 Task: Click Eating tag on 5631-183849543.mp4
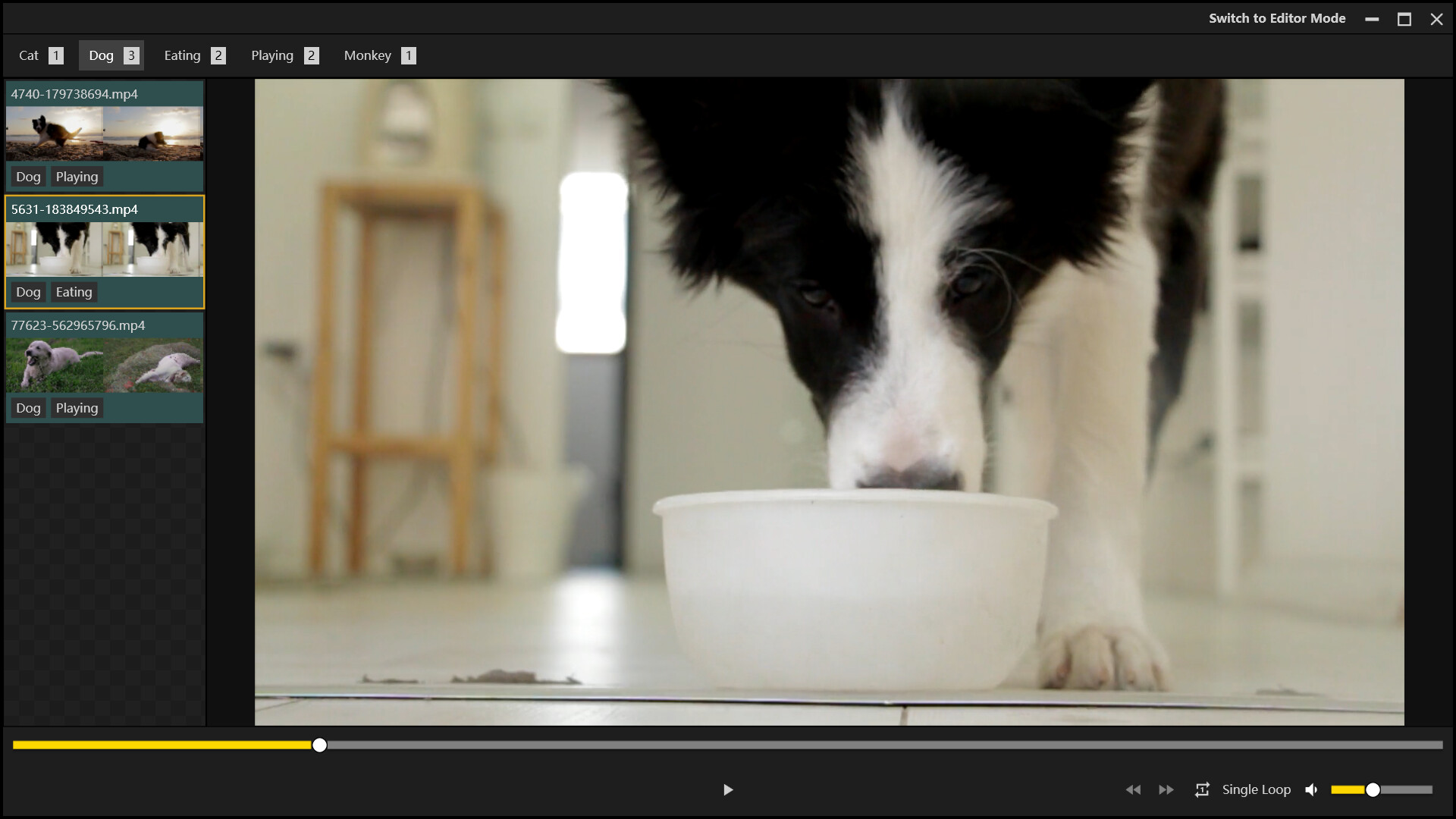point(74,292)
